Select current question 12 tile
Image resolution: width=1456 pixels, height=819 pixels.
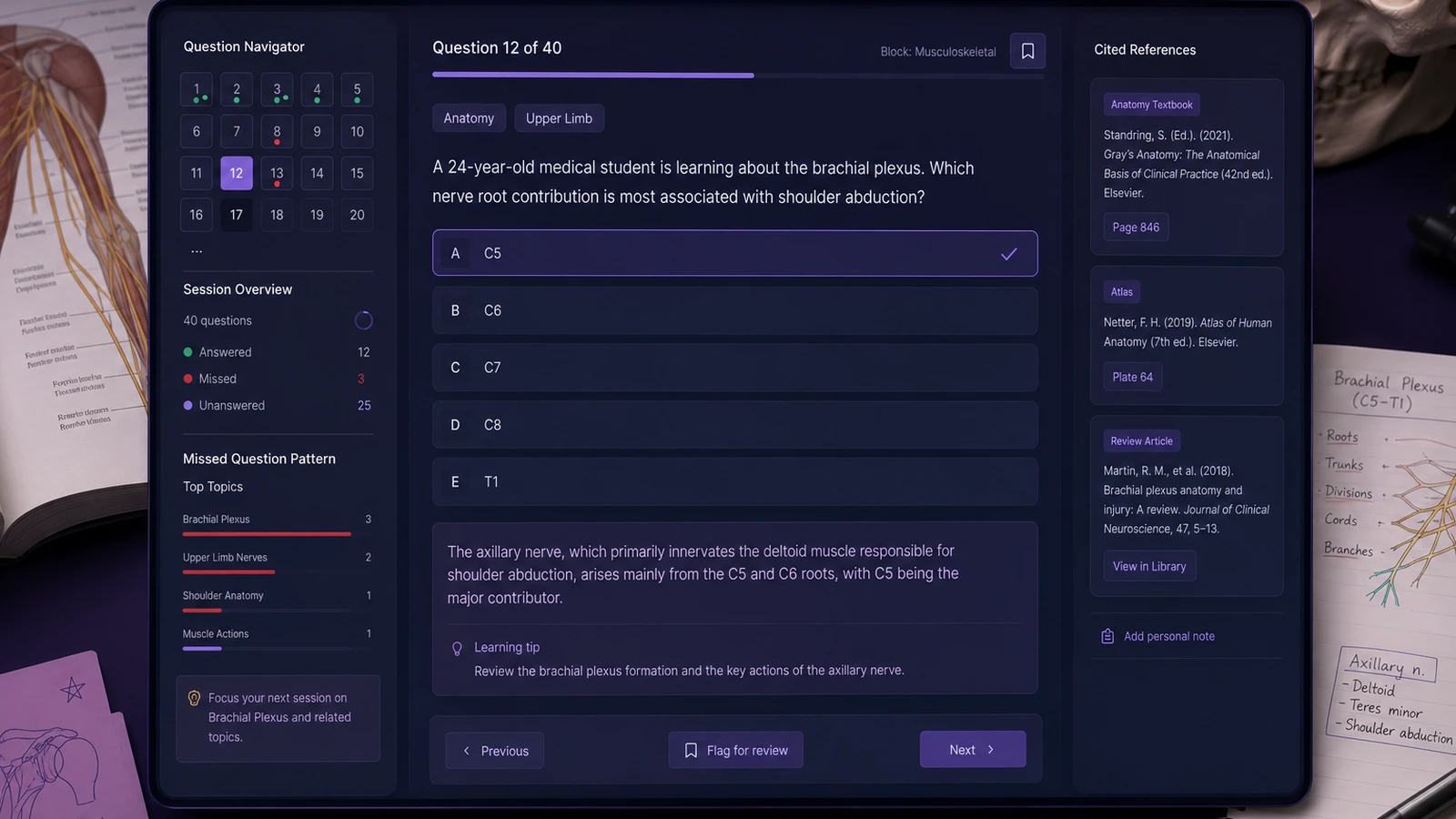pyautogui.click(x=237, y=173)
